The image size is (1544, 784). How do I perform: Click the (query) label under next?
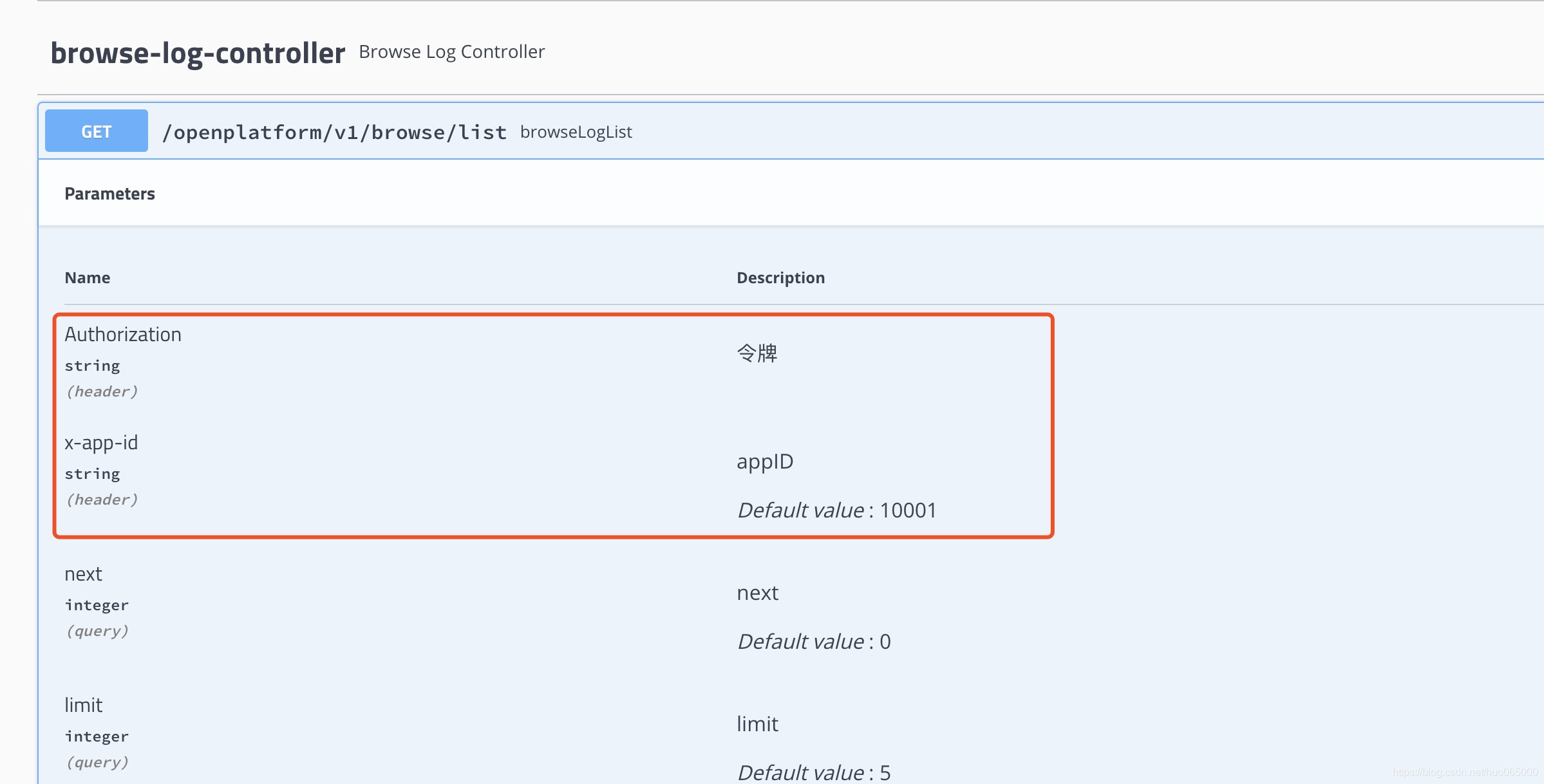click(x=98, y=631)
